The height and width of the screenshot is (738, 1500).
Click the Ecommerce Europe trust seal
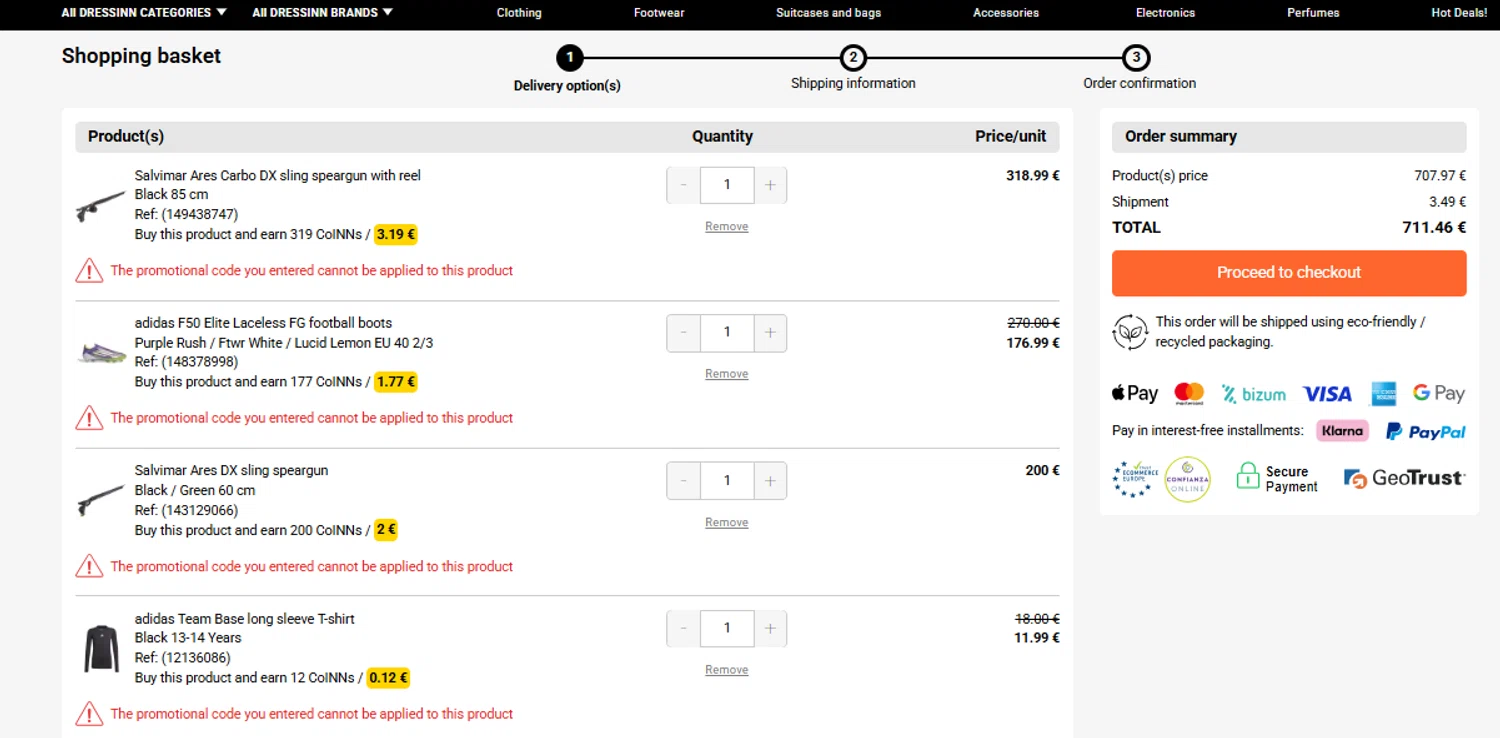click(1135, 479)
